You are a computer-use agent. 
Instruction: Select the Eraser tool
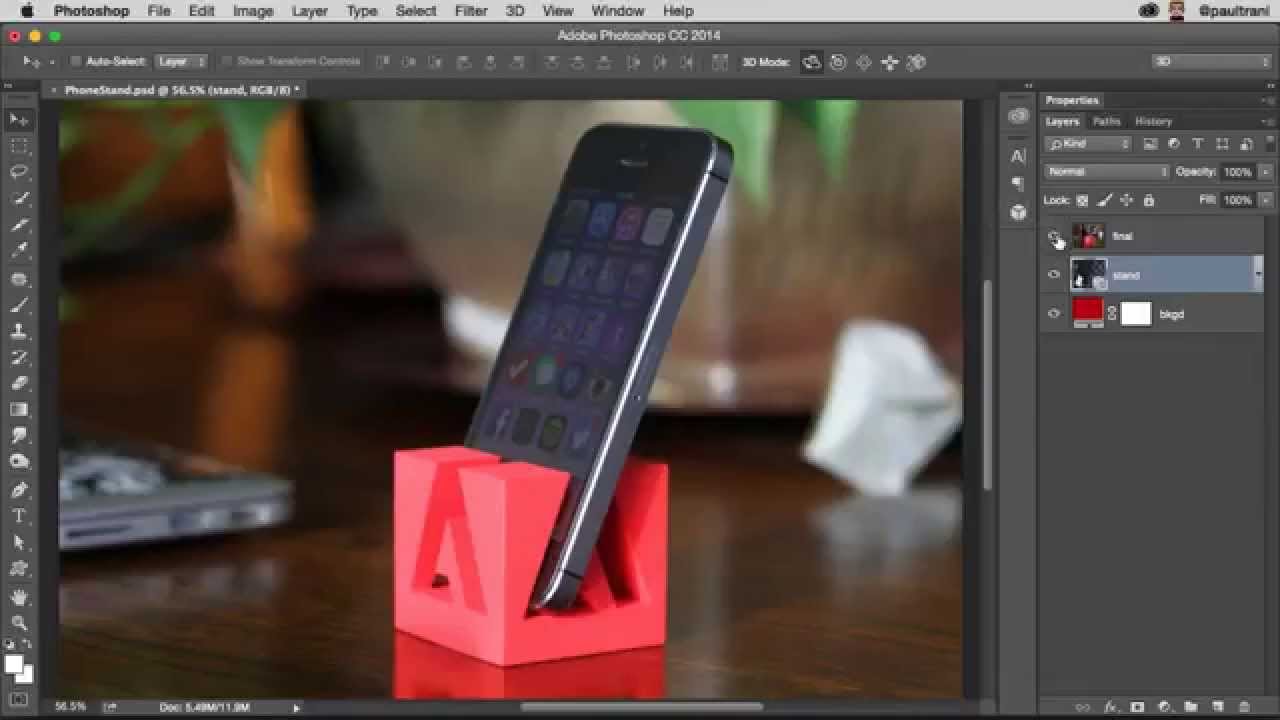19,383
